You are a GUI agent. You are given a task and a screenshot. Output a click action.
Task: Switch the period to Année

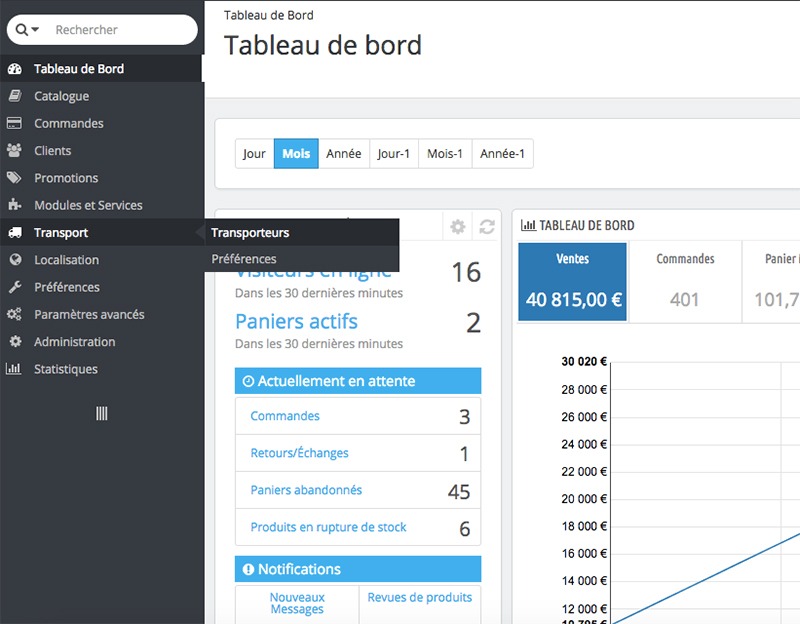click(343, 154)
